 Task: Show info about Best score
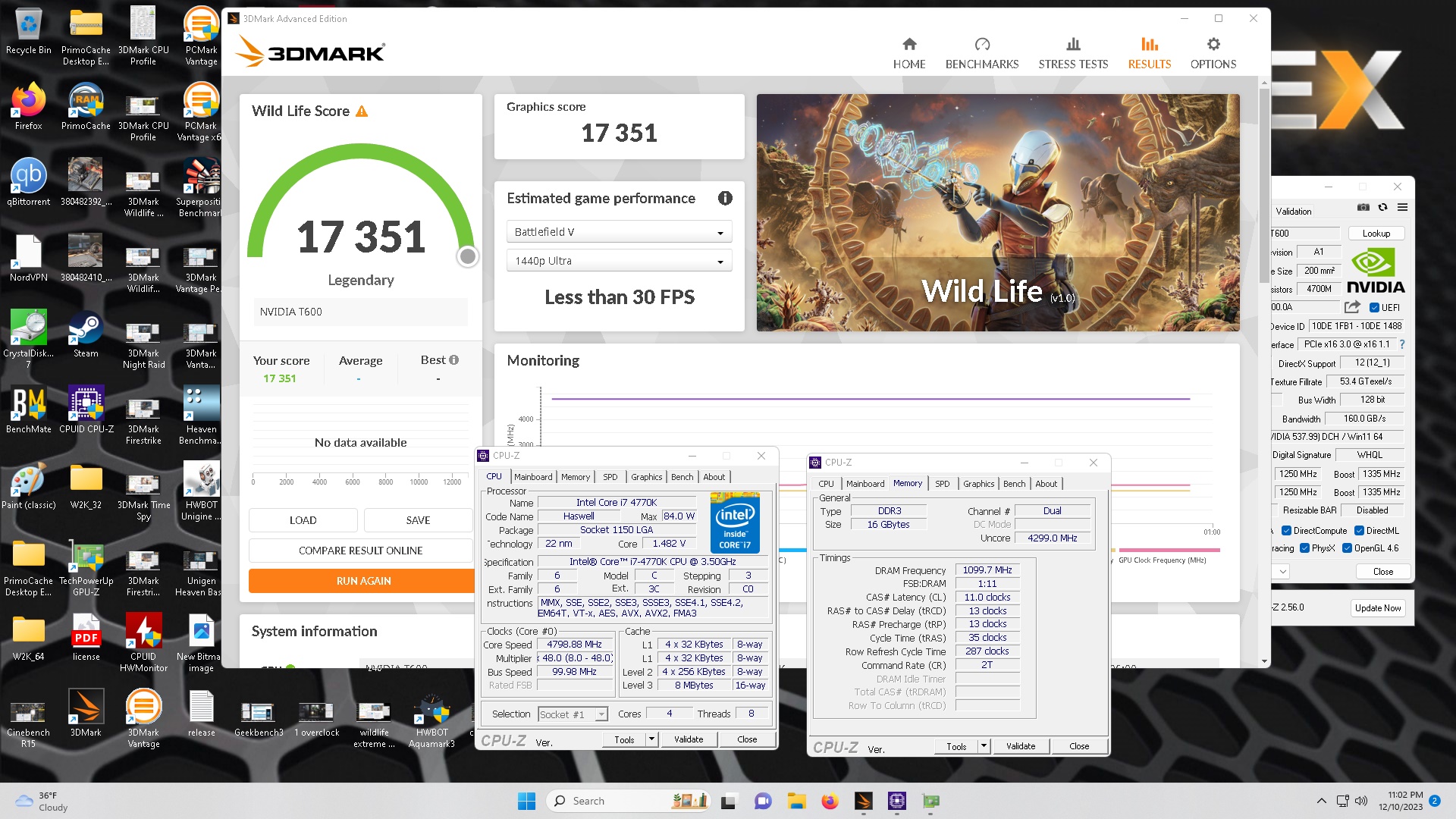(453, 360)
